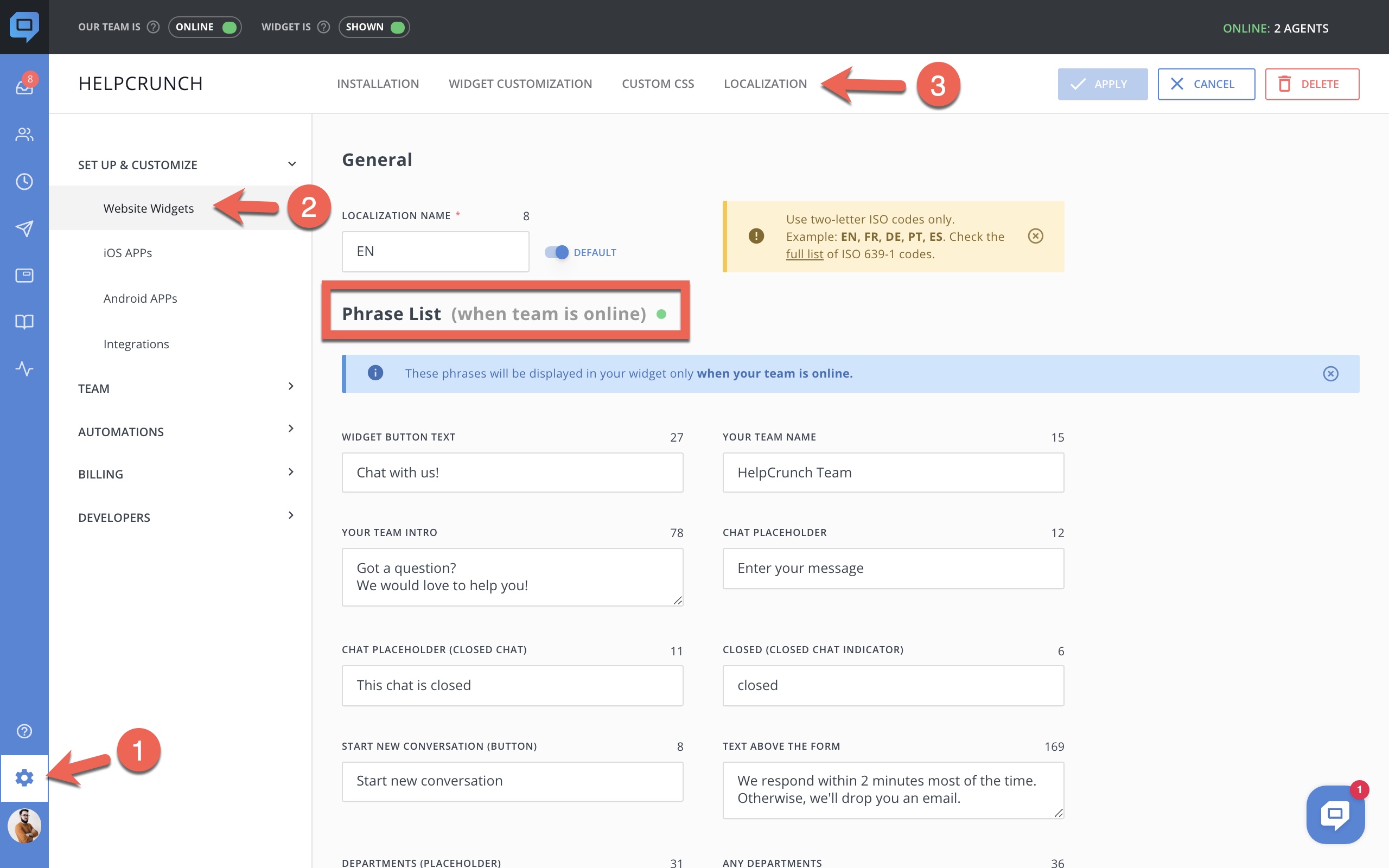This screenshot has width=1389, height=868.
Task: Click the warning icon in yellow notice
Action: (x=756, y=236)
